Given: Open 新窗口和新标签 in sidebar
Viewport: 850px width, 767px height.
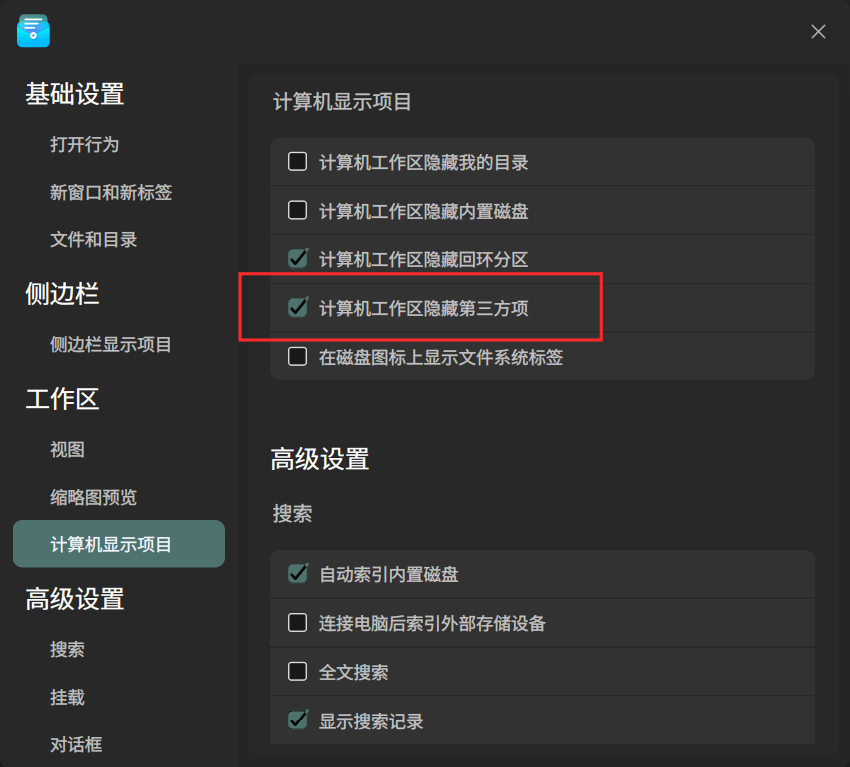Looking at the screenshot, I should point(111,192).
